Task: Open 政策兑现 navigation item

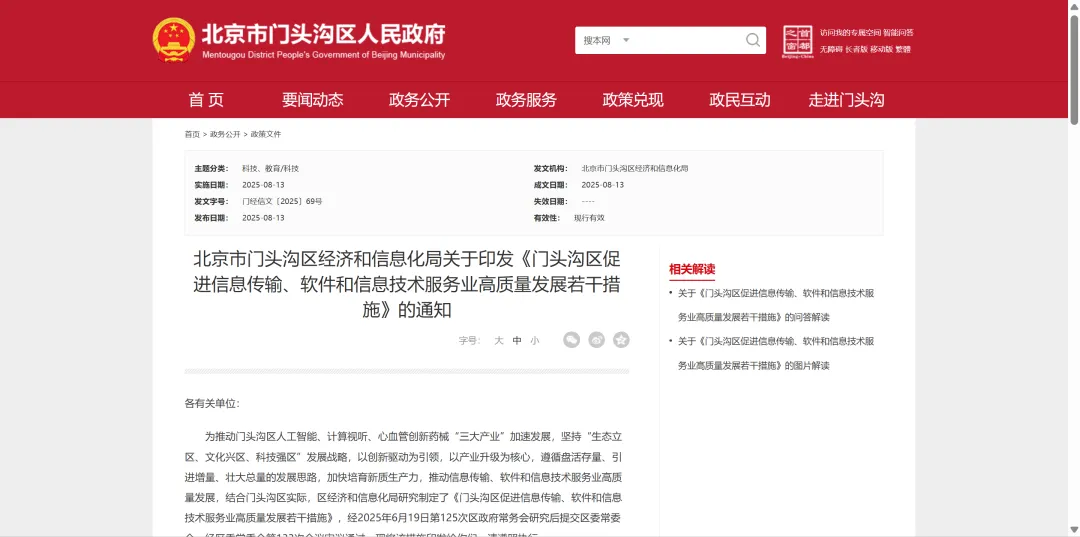Action: (x=632, y=100)
